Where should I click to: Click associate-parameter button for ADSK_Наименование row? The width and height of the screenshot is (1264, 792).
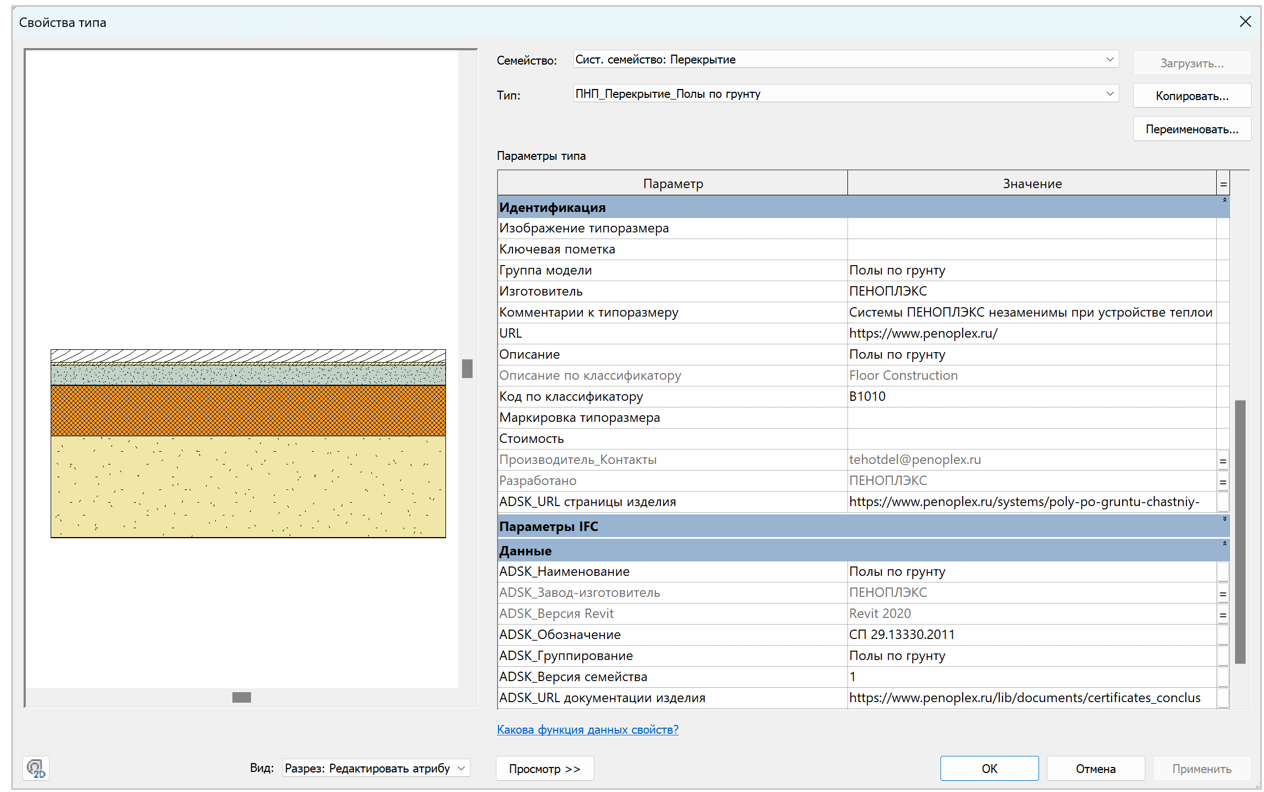1222,572
